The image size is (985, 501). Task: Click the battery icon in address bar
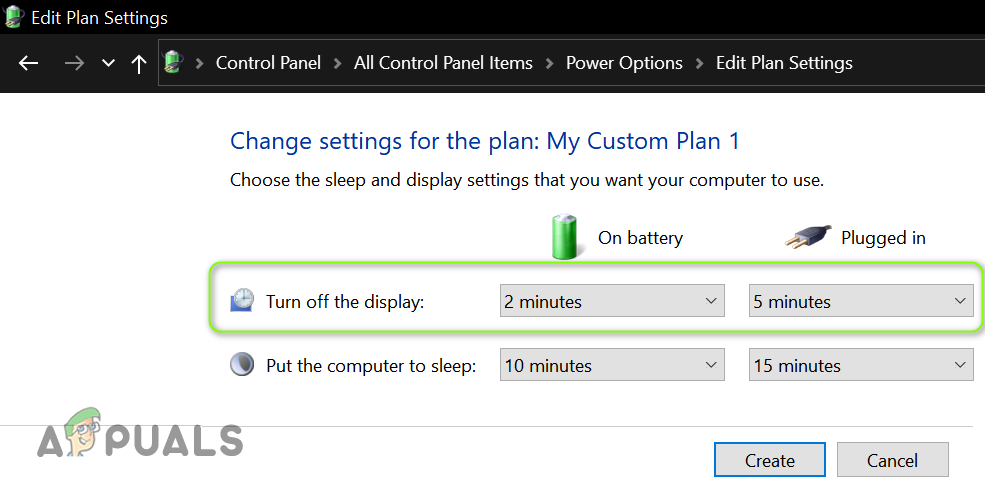coord(174,63)
